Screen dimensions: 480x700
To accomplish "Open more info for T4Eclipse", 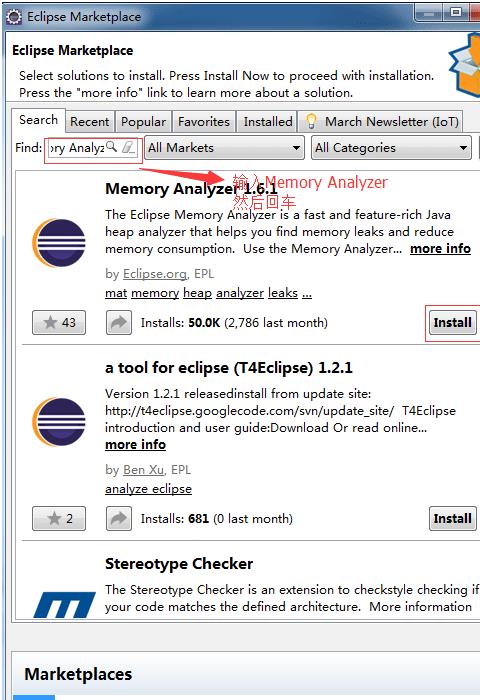I will pos(135,445).
